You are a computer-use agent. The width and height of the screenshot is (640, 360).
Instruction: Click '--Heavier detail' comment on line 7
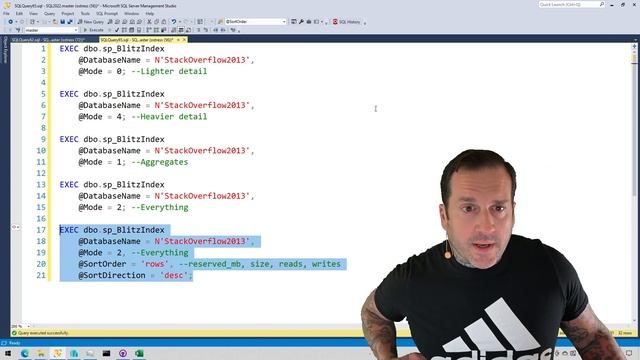click(169, 117)
